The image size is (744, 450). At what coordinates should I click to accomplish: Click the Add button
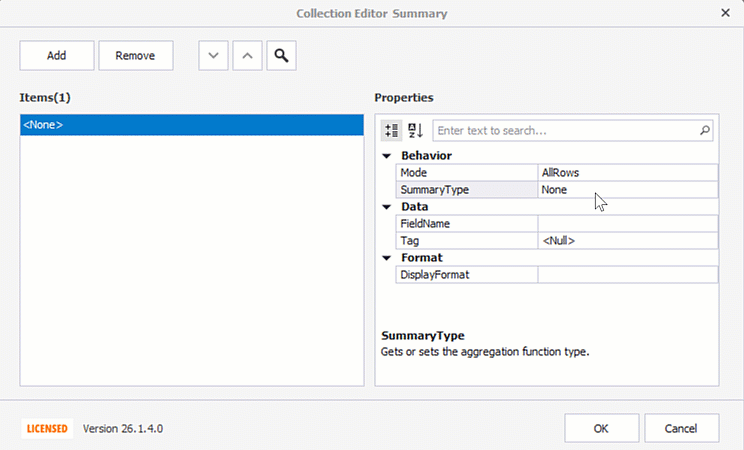click(57, 56)
